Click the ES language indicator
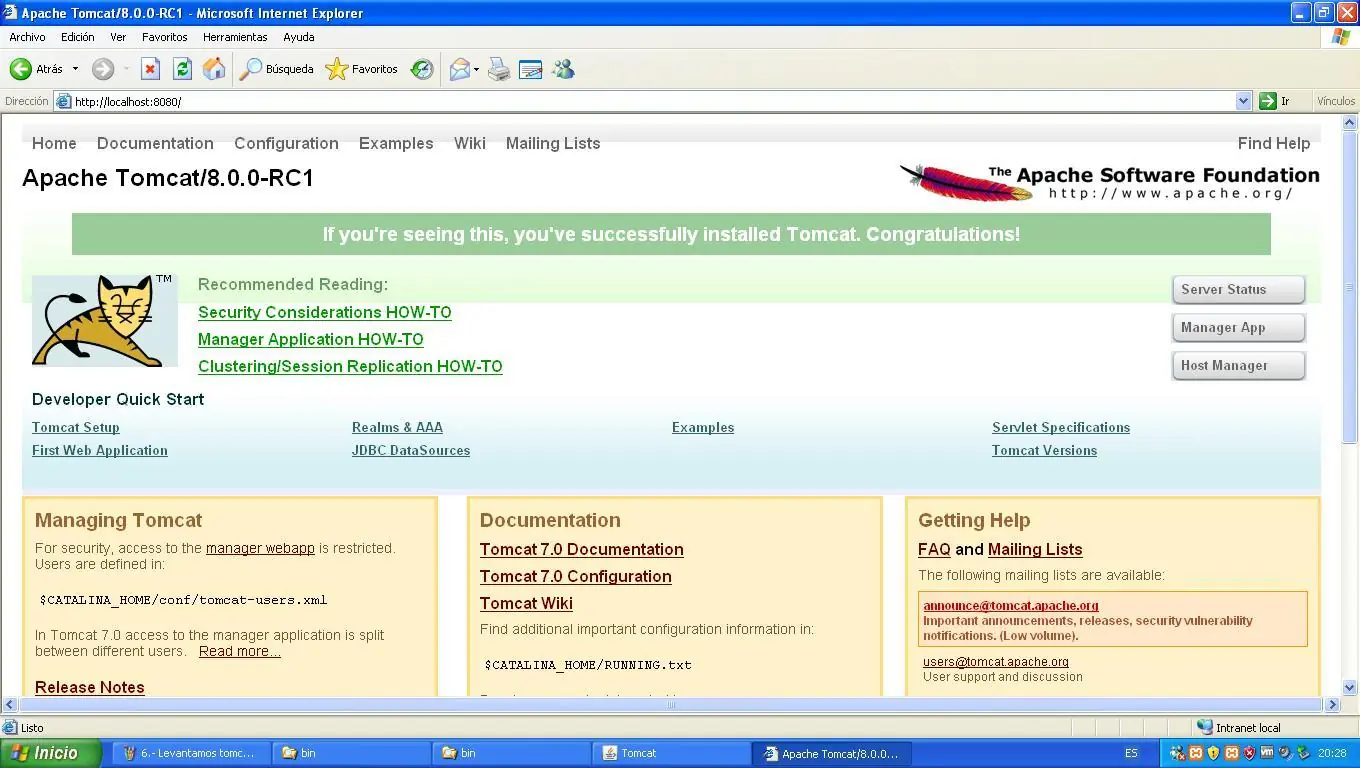Viewport: 1360px width, 768px height. 1131,753
